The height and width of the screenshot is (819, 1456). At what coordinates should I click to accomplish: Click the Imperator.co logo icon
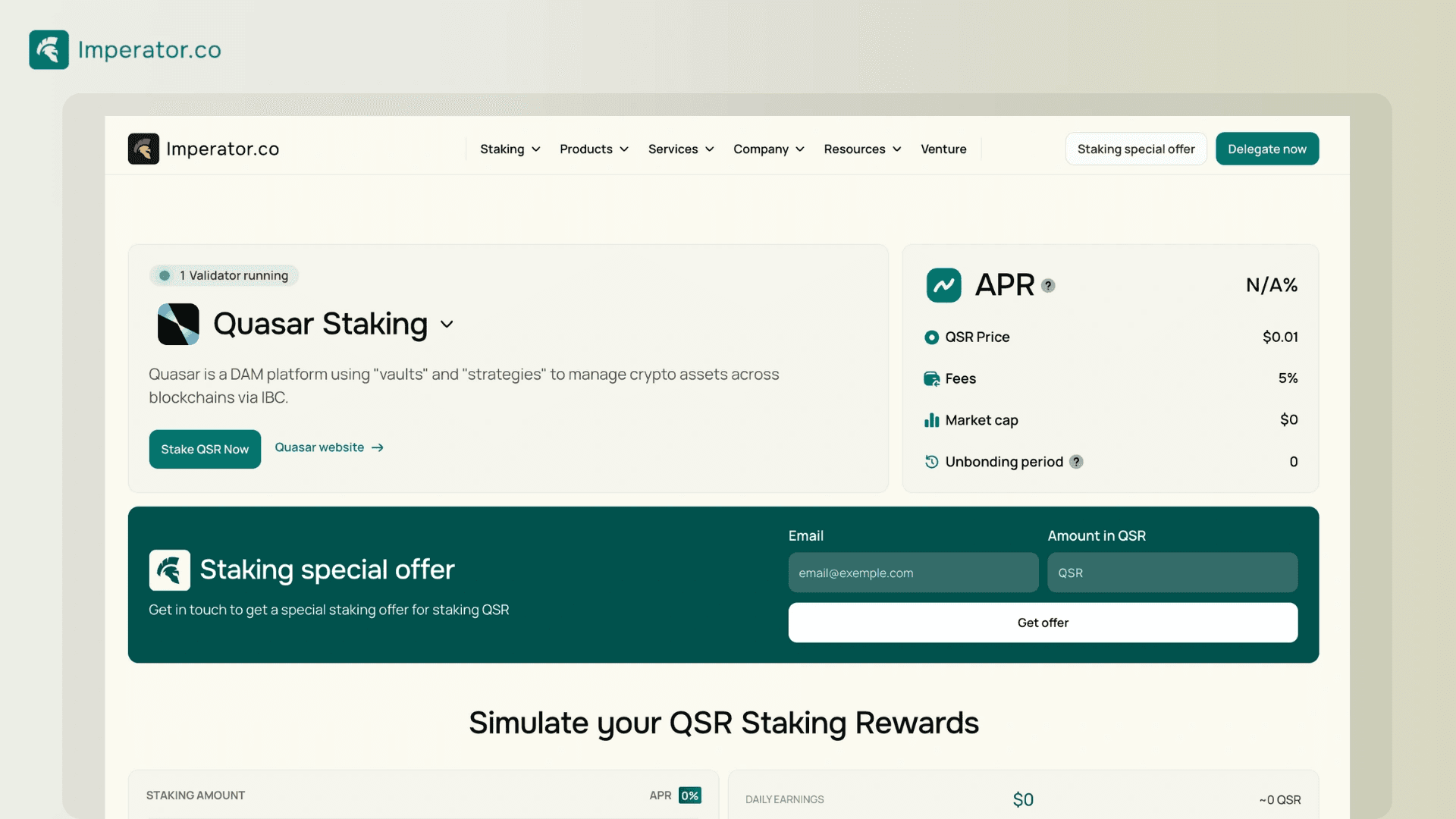(x=49, y=49)
